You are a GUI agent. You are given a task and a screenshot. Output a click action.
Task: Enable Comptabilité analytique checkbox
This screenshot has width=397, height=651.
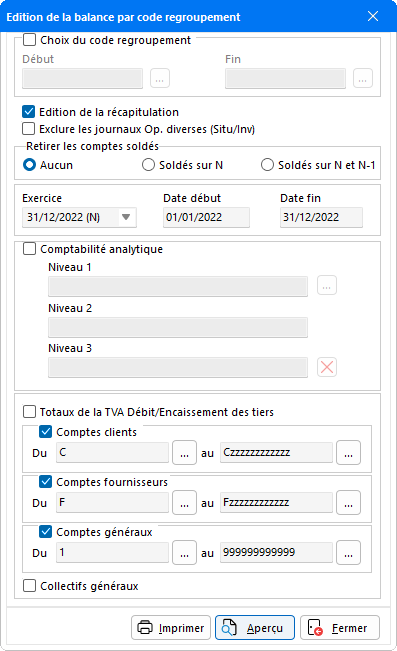point(29,249)
